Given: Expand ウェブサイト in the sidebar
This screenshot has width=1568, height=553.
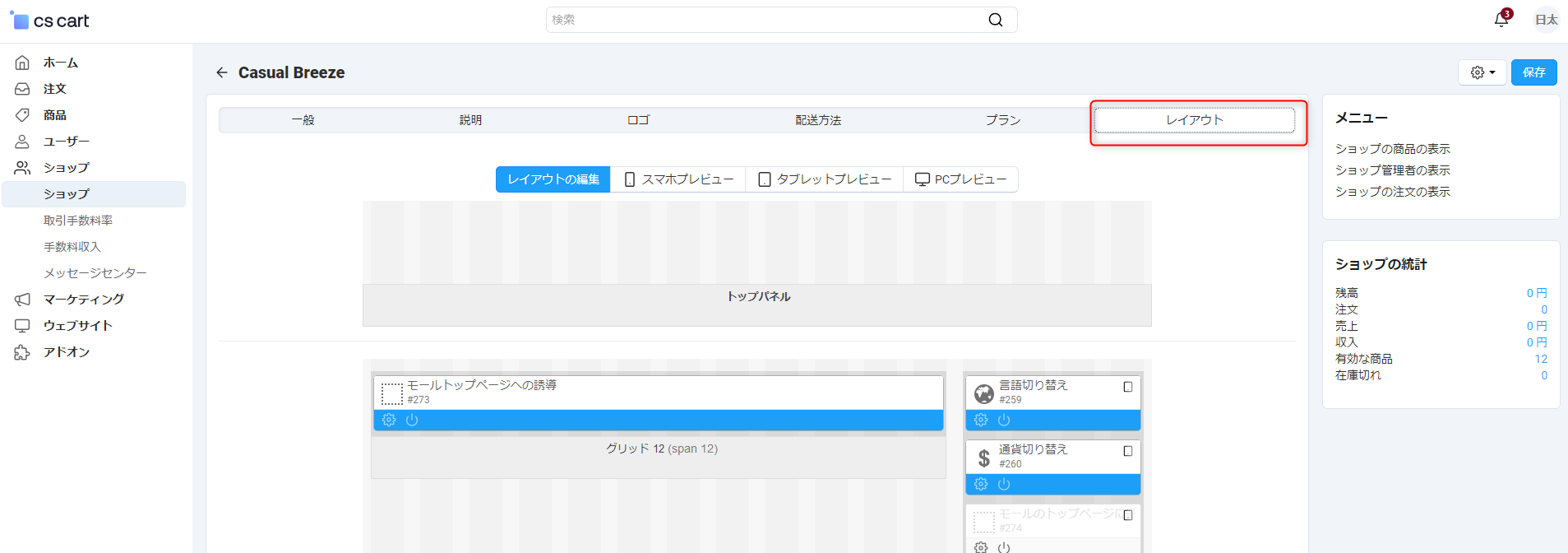Looking at the screenshot, I should click(77, 325).
